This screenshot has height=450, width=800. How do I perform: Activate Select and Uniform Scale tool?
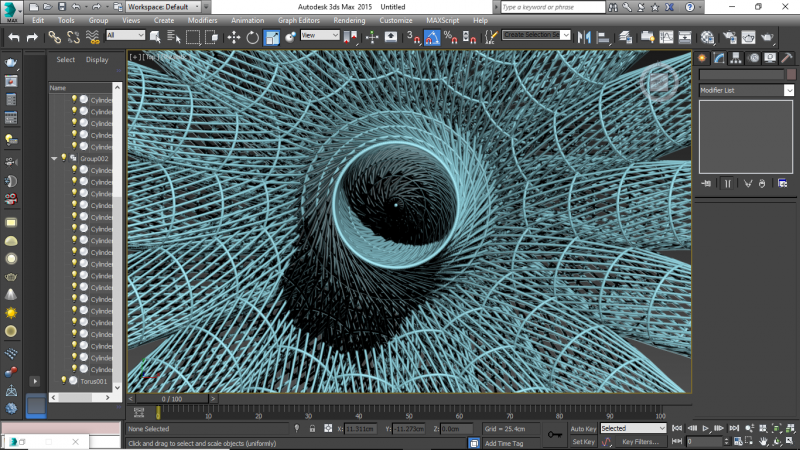(x=271, y=37)
